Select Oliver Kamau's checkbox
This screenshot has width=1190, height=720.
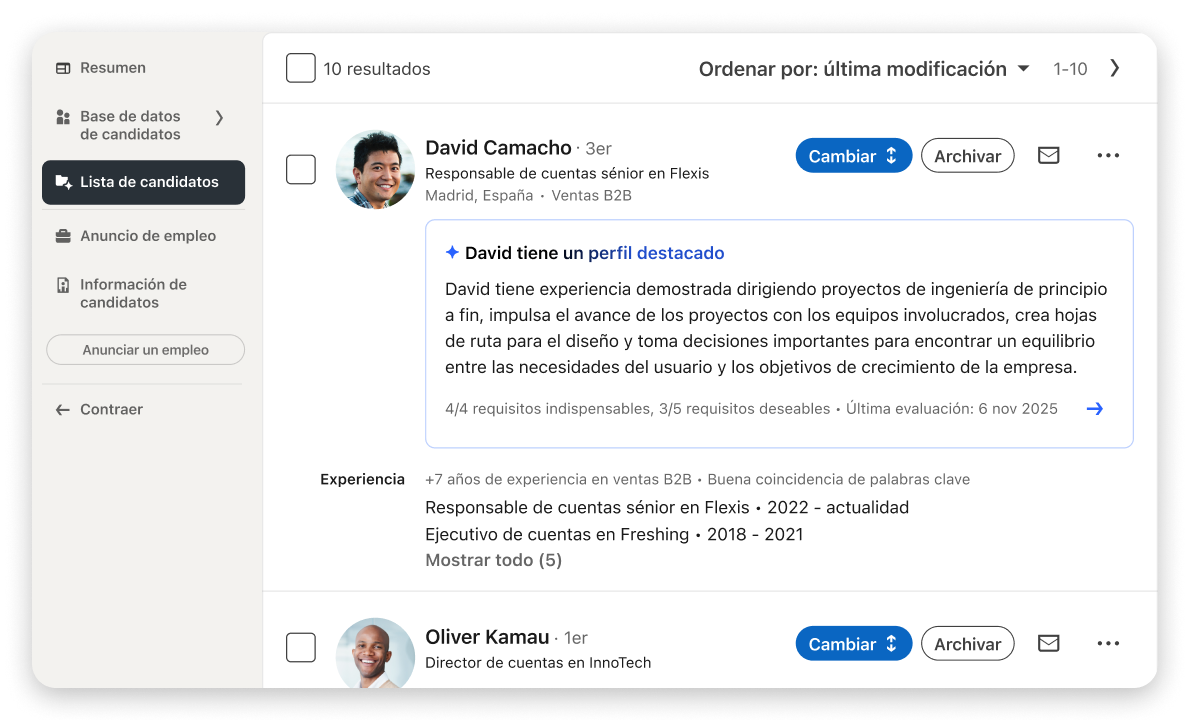pyautogui.click(x=301, y=647)
